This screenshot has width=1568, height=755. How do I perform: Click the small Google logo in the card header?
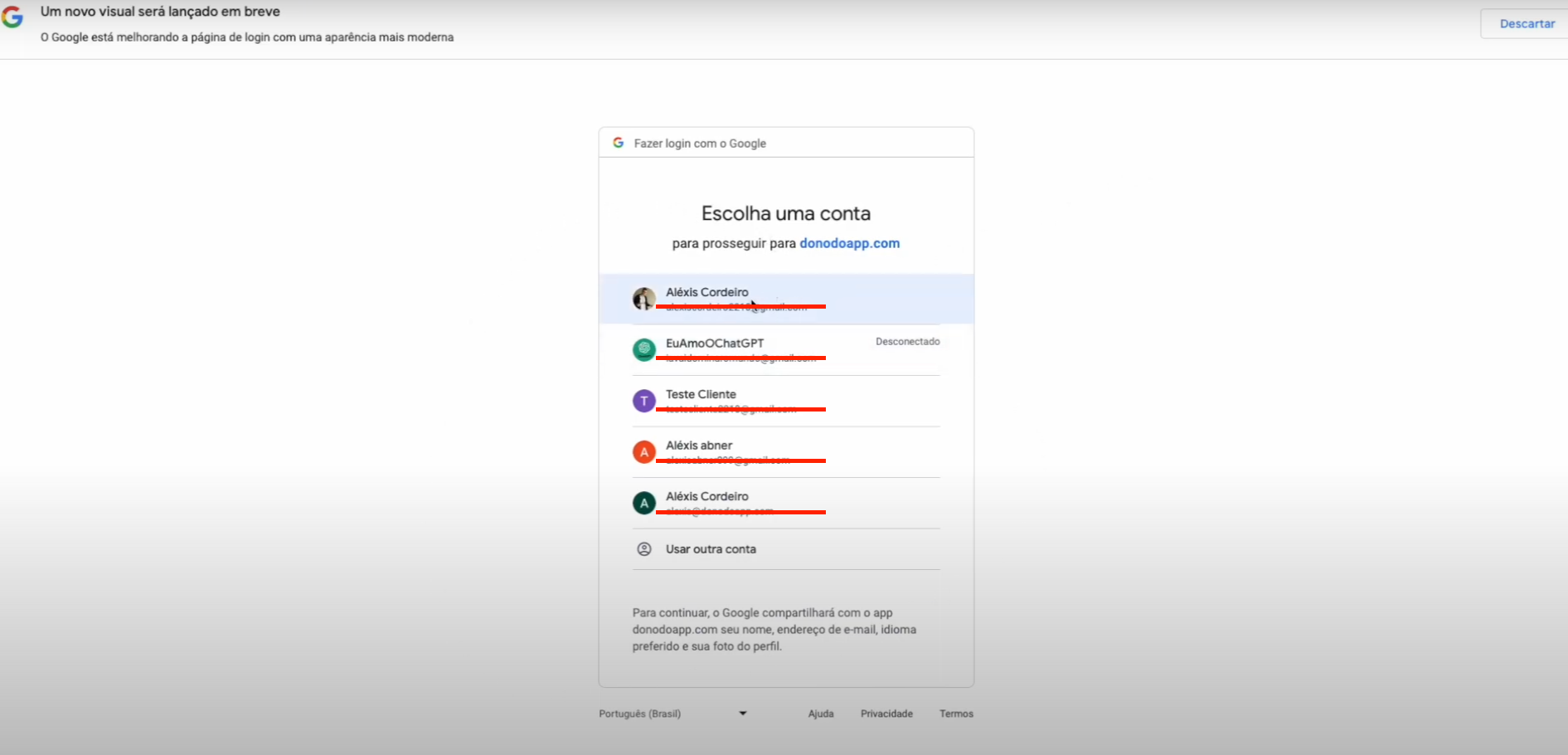[618, 143]
